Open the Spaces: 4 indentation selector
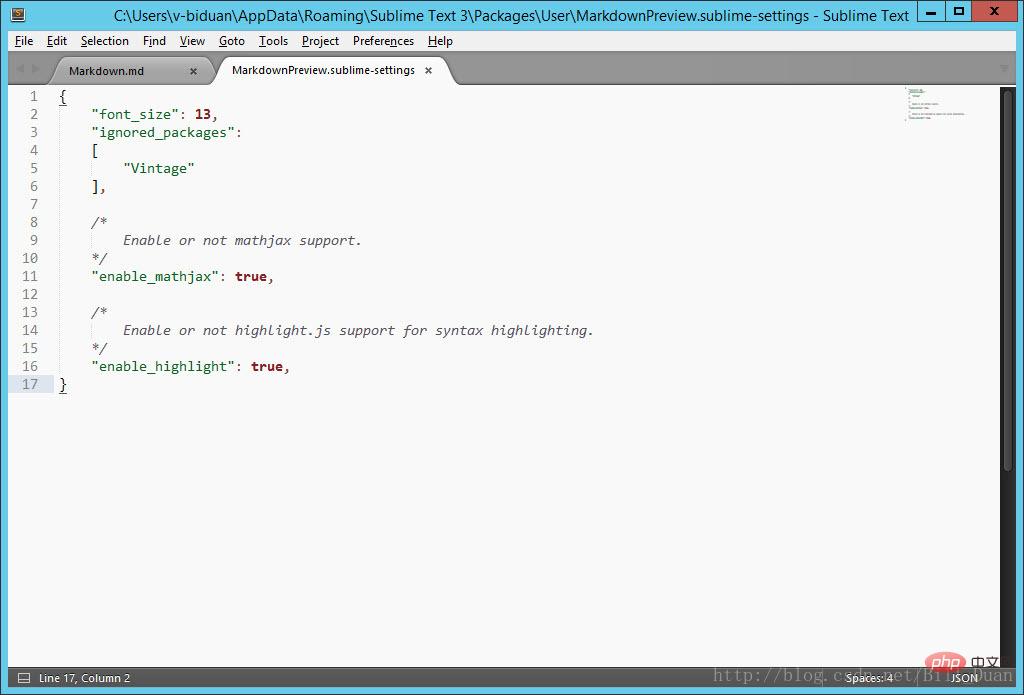Image resolution: width=1024 pixels, height=695 pixels. point(869,678)
